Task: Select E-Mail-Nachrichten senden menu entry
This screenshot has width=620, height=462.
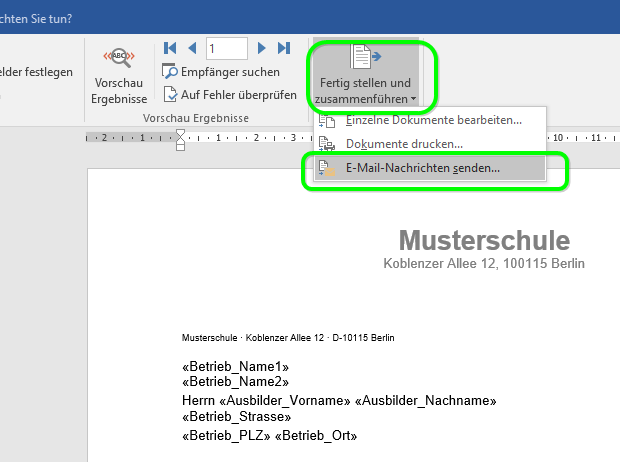Action: point(430,168)
